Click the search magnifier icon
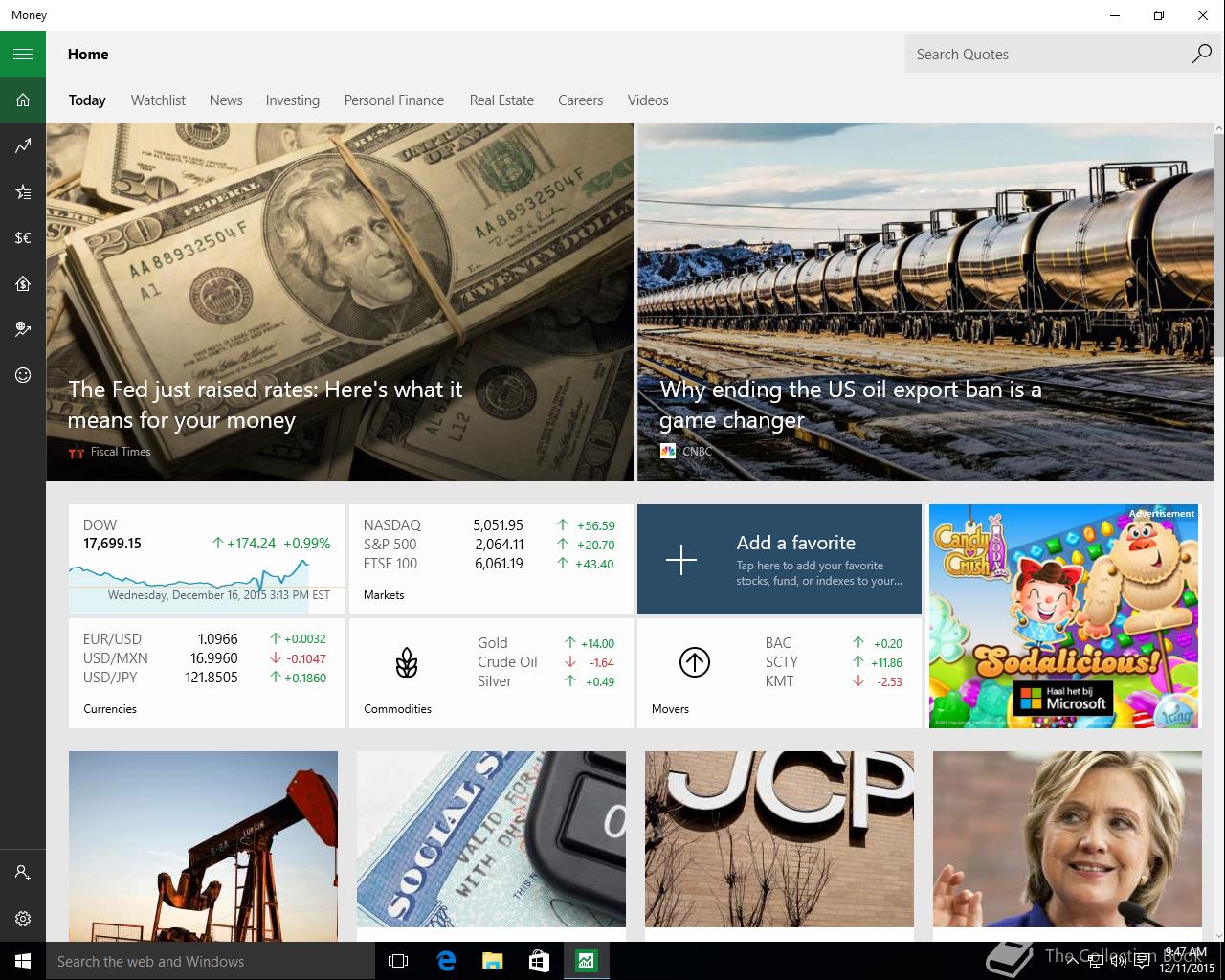This screenshot has width=1225, height=980. (x=1201, y=54)
